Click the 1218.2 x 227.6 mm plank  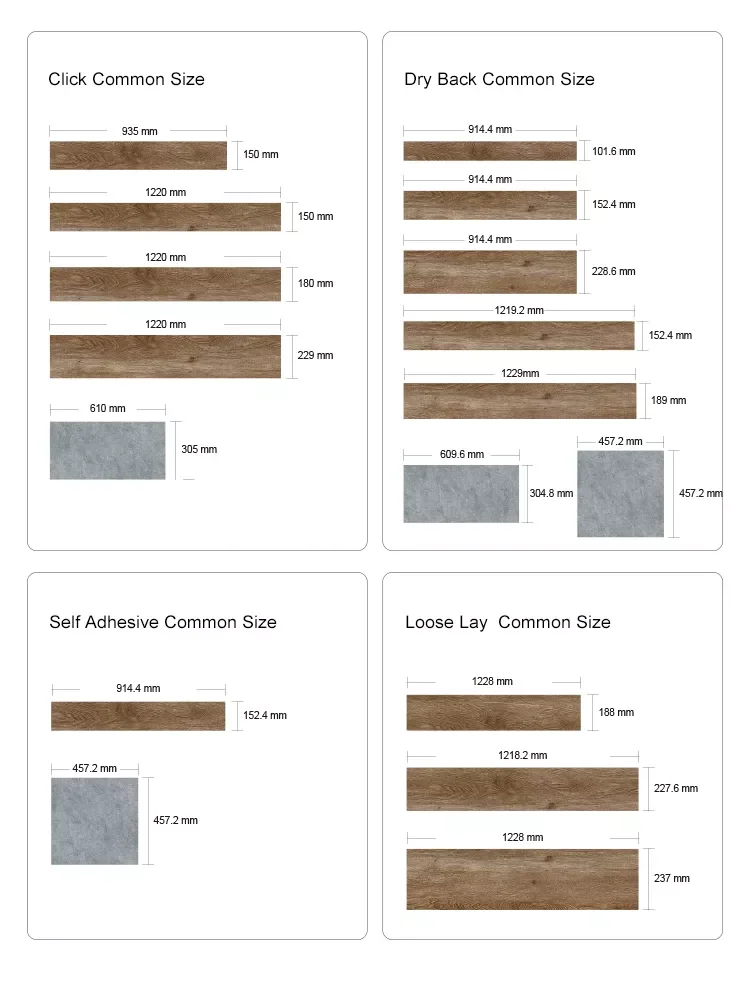[522, 789]
